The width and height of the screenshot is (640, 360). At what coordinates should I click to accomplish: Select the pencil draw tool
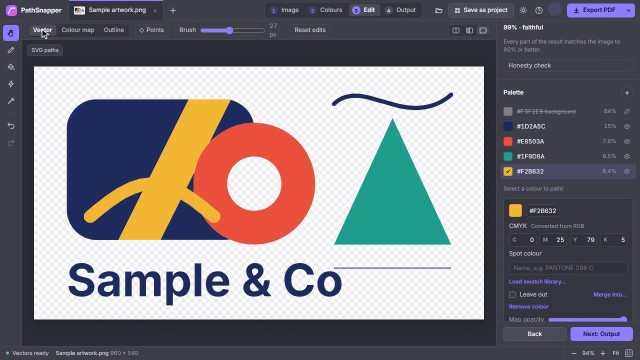click(11, 50)
